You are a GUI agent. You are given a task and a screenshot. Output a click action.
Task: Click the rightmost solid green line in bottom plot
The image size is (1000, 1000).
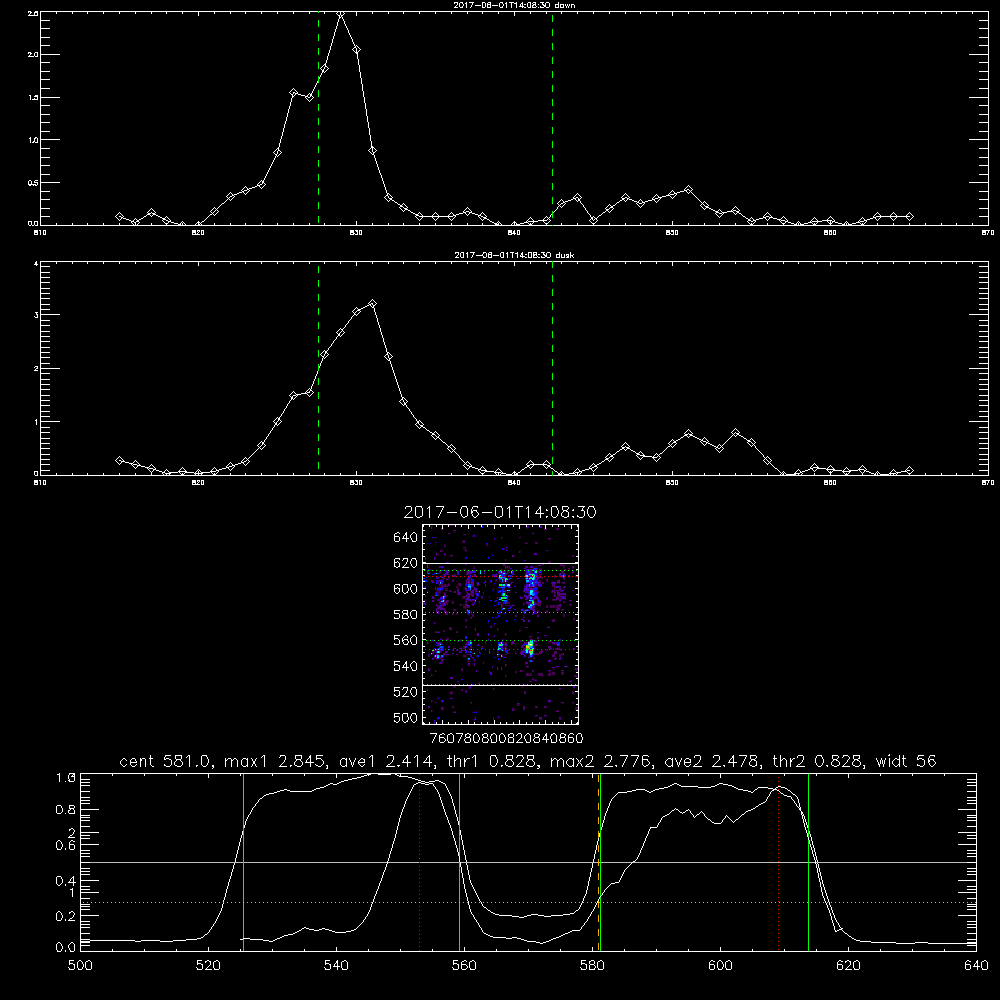click(808, 862)
